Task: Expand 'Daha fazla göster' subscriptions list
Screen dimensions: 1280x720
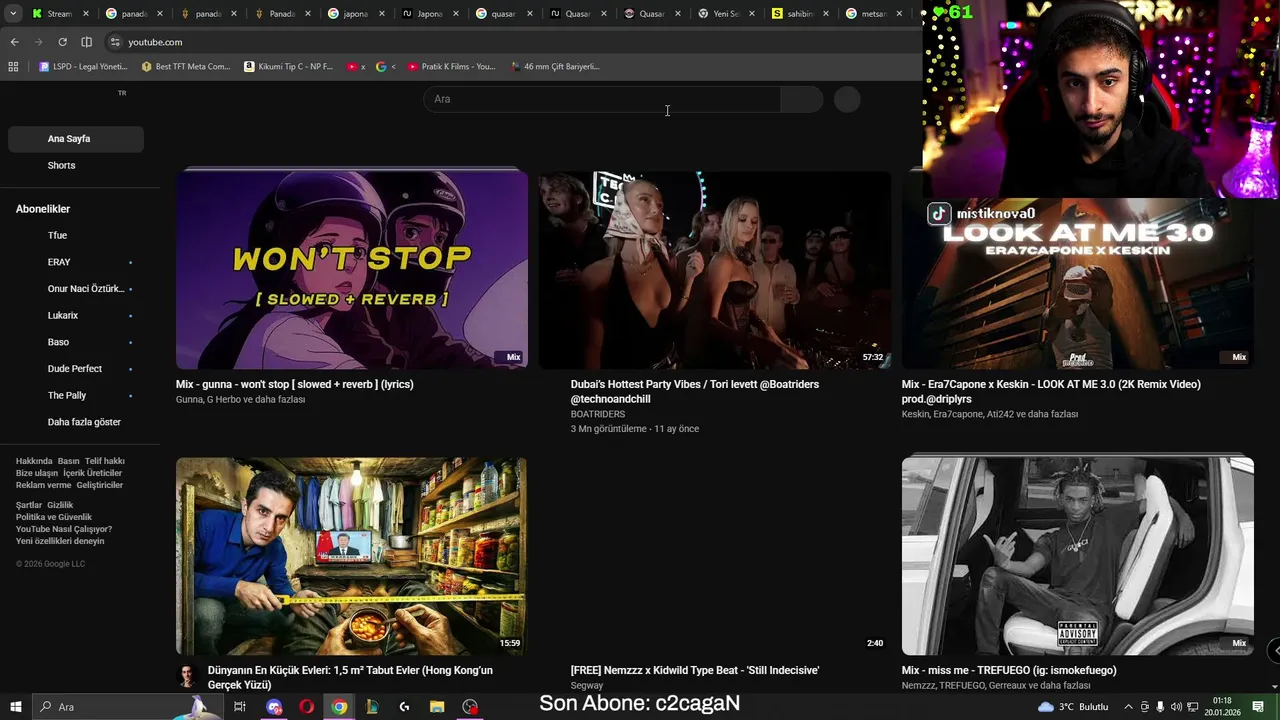Action: click(x=76, y=422)
